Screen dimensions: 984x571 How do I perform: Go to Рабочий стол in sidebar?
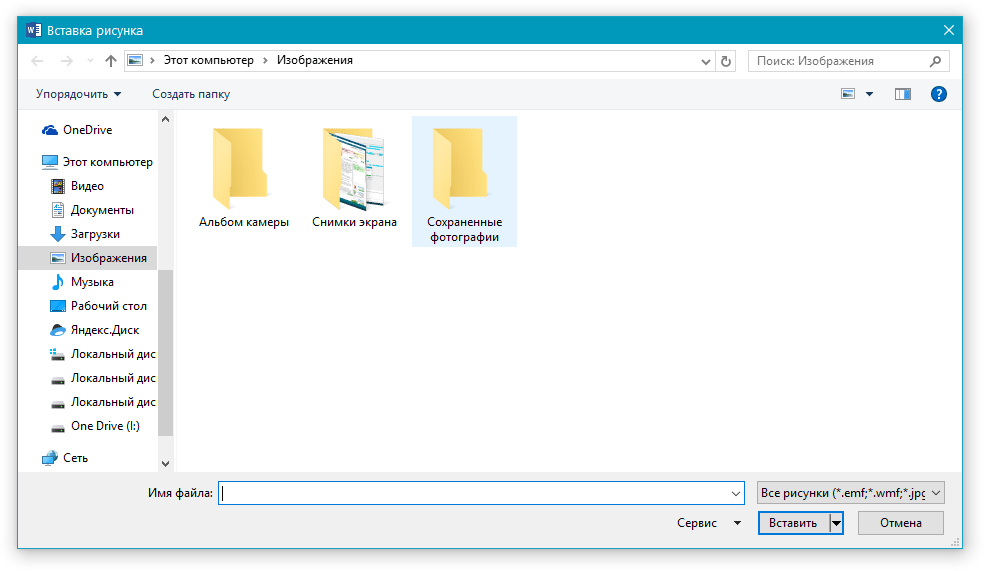pos(108,306)
